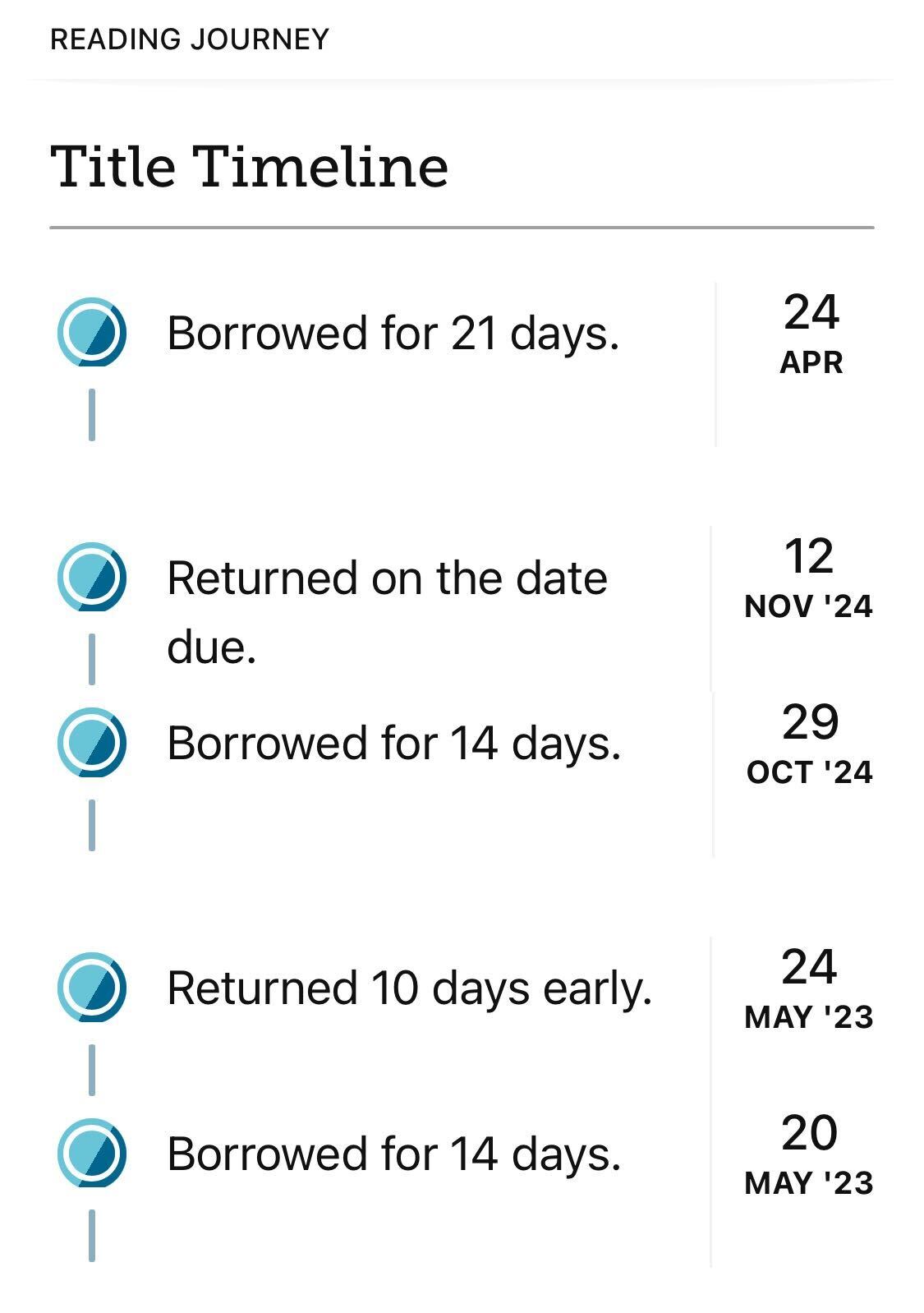Image resolution: width=924 pixels, height=1313 pixels.
Task: Select the 'Borrowed for 14 days.' Oct '24 entry
Action: click(x=393, y=744)
